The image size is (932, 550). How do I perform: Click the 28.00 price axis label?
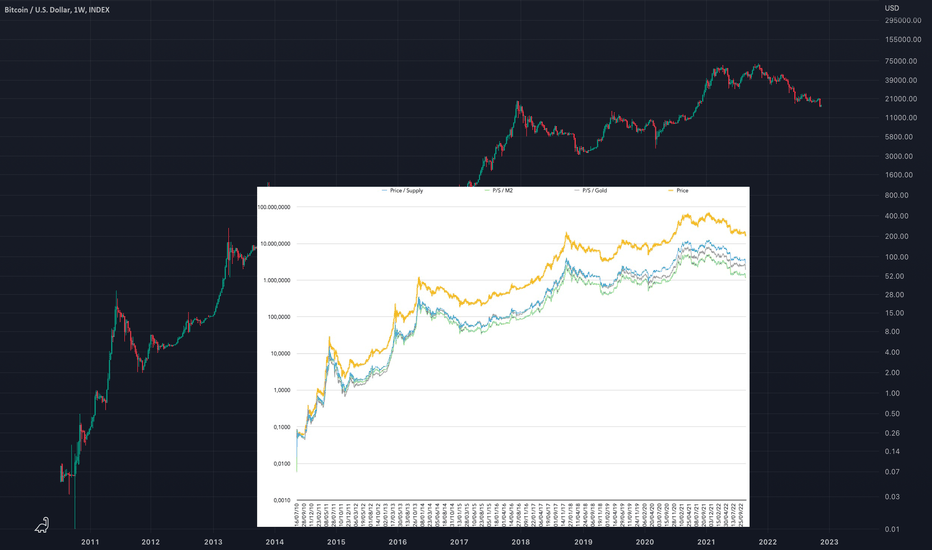click(895, 295)
